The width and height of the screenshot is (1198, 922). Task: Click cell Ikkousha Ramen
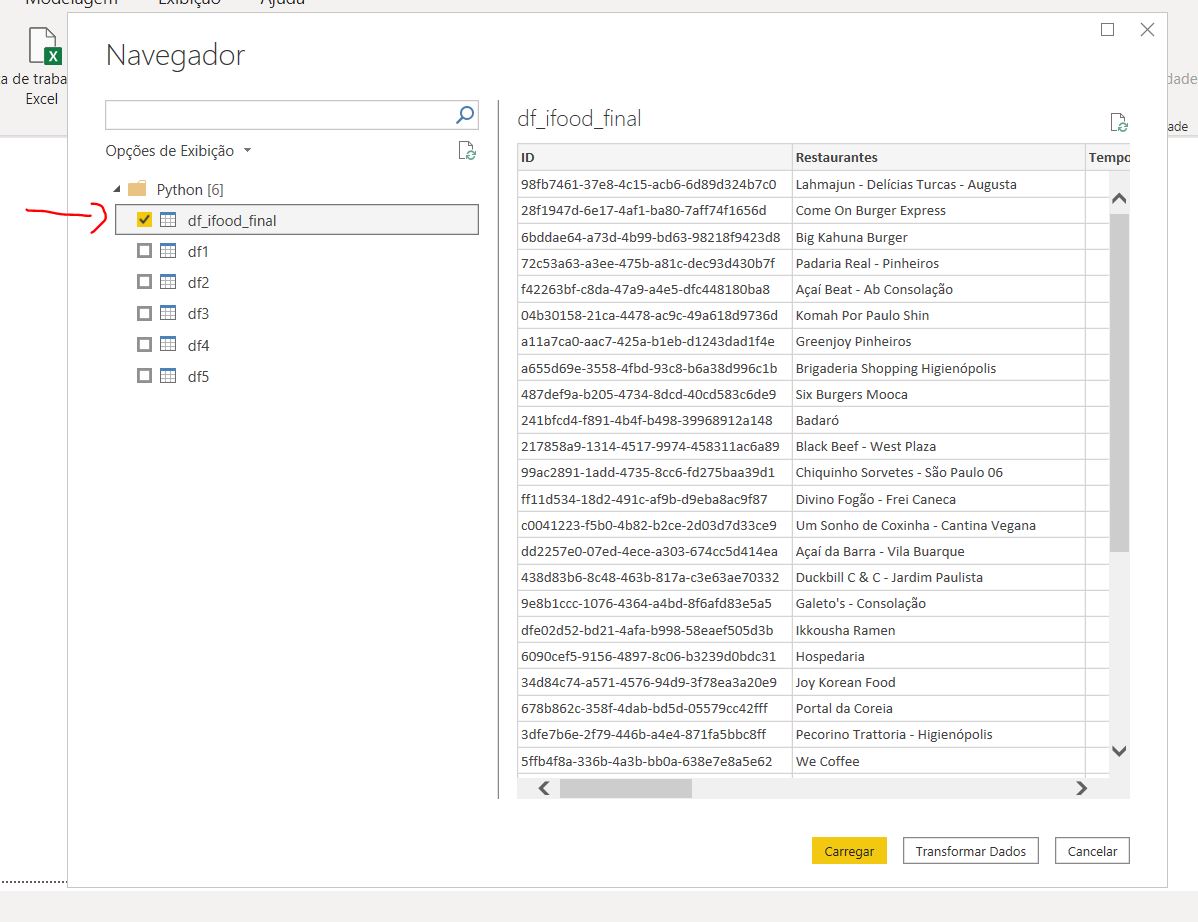938,629
